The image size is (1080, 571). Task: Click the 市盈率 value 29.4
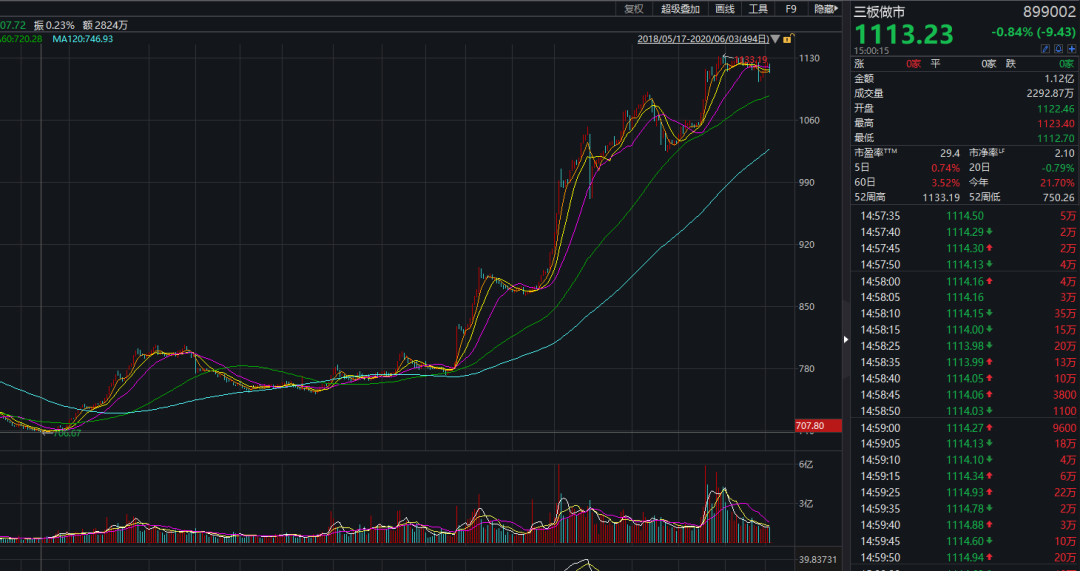point(950,152)
